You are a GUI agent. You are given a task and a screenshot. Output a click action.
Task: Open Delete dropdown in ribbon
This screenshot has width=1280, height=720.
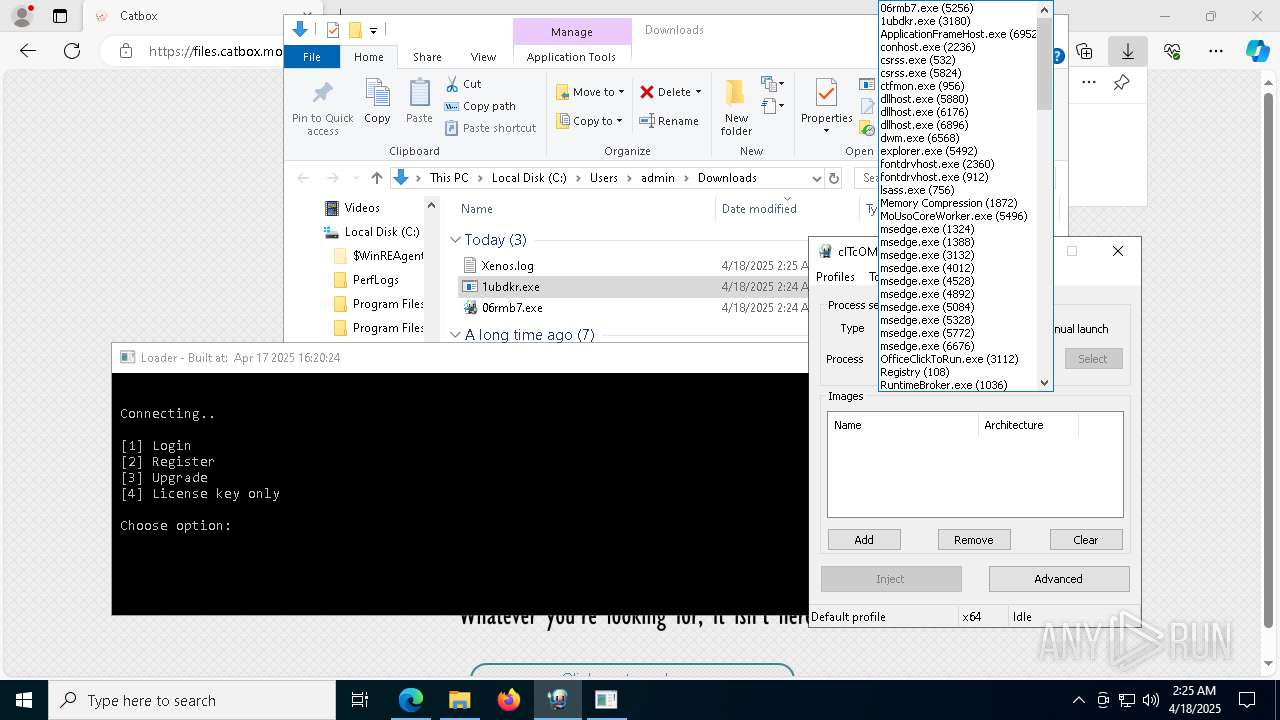671,92
